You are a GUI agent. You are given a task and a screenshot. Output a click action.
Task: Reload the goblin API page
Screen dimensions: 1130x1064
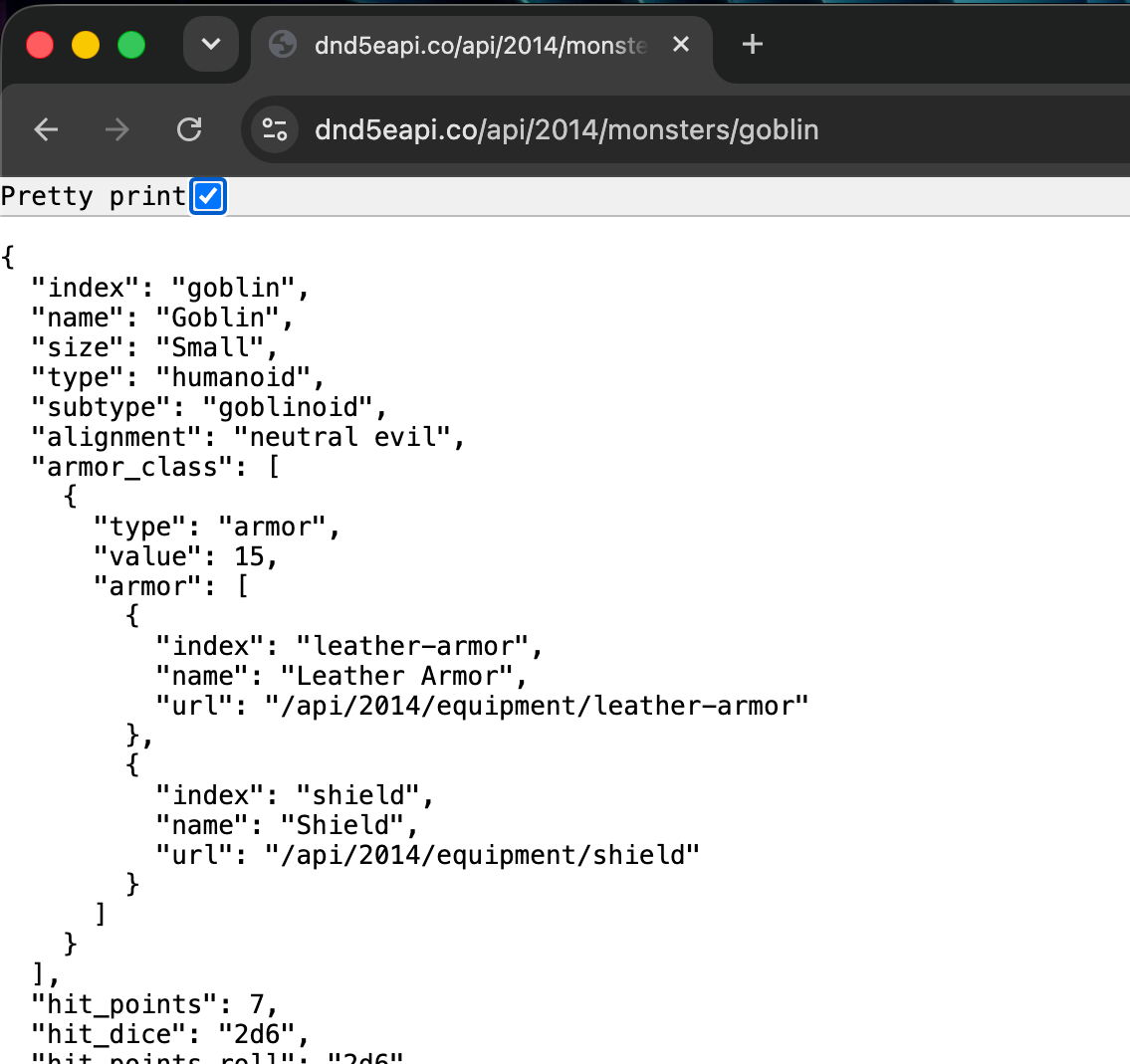[x=189, y=130]
